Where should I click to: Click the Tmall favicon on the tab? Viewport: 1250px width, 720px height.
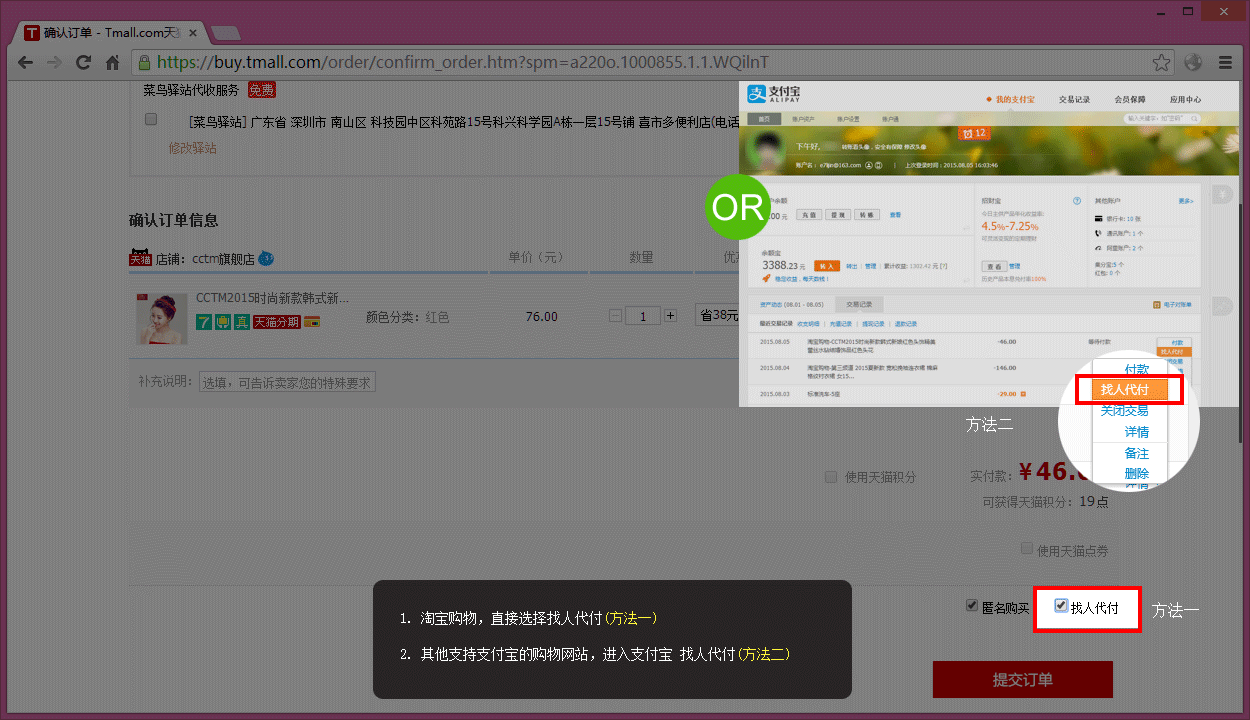[x=32, y=33]
